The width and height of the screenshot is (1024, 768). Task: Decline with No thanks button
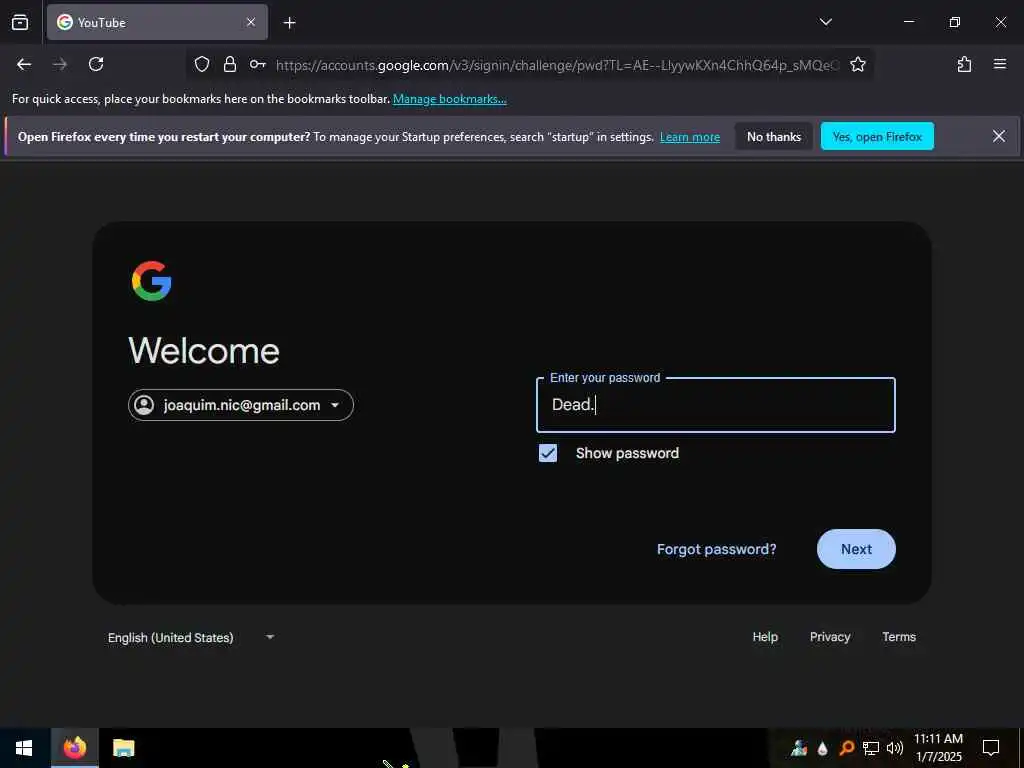[x=774, y=136]
